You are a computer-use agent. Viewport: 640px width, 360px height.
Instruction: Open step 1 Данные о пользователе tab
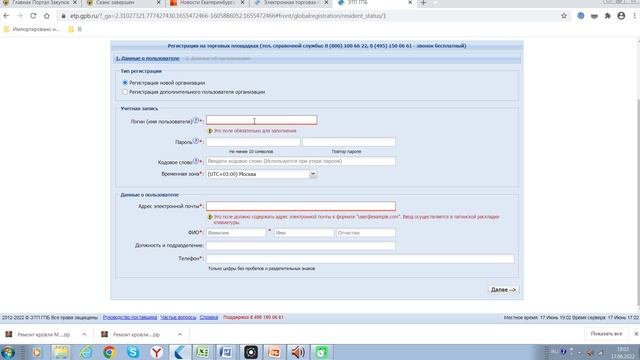[147, 58]
